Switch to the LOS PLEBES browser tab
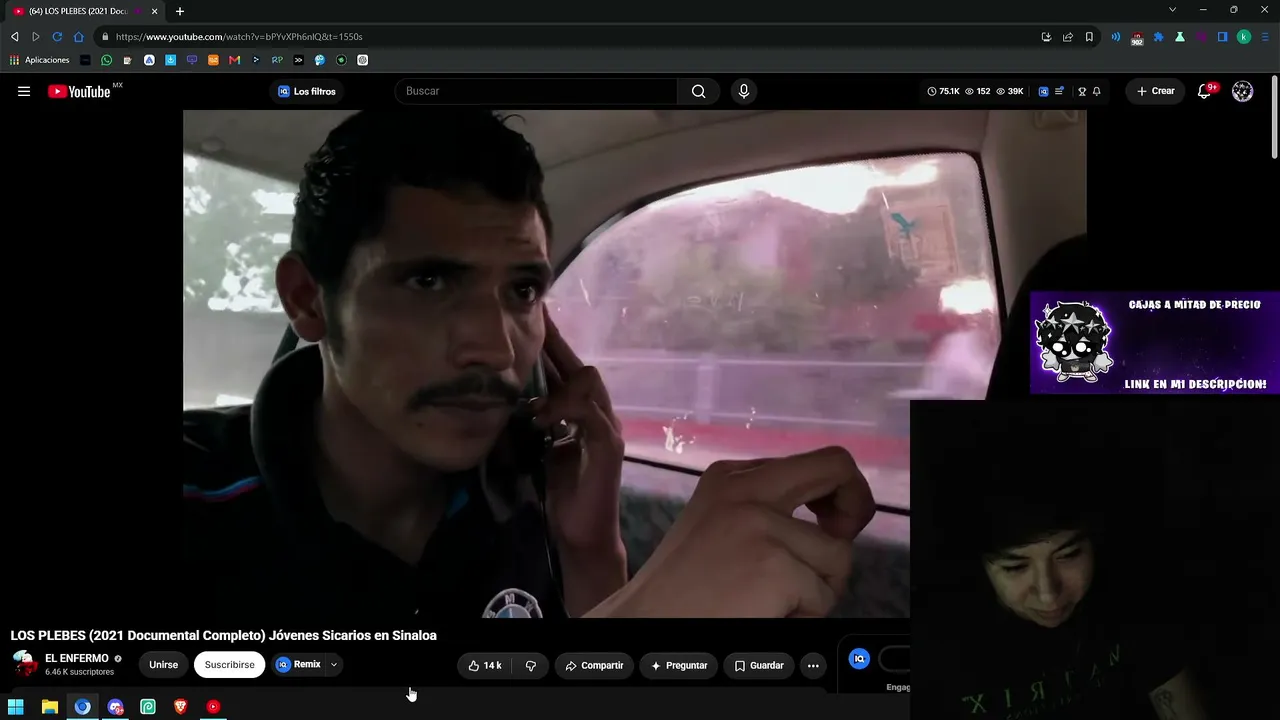Viewport: 1280px width, 720px height. pos(84,11)
